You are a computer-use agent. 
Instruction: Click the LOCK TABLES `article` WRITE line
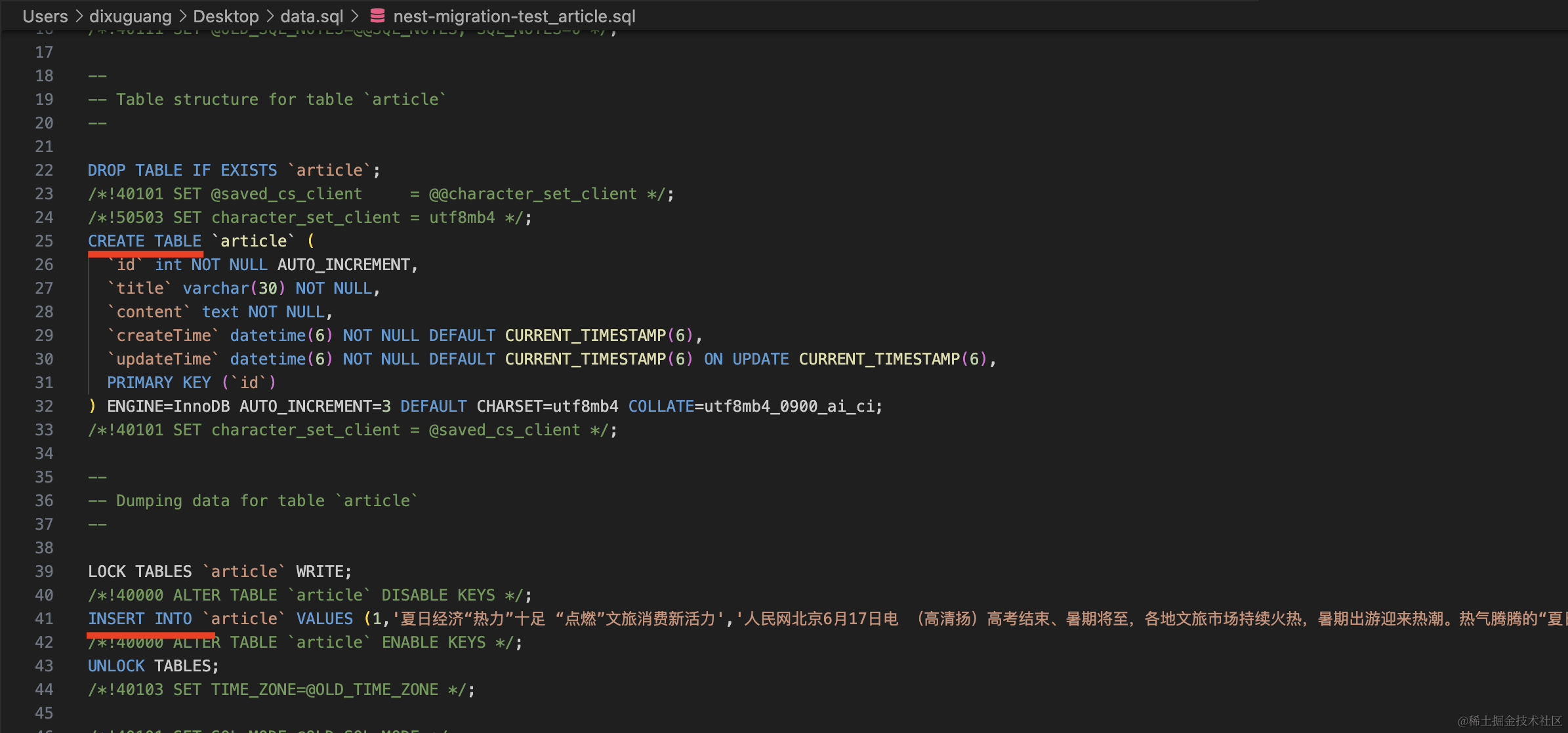coord(219,572)
